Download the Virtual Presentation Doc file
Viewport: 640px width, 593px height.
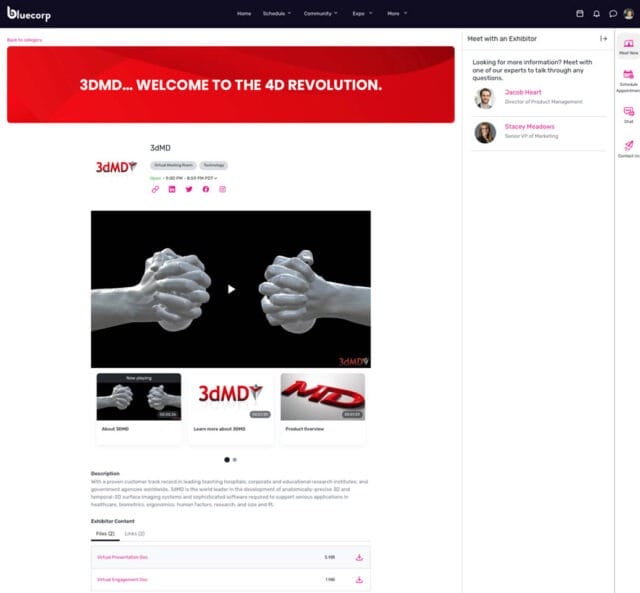[359, 557]
